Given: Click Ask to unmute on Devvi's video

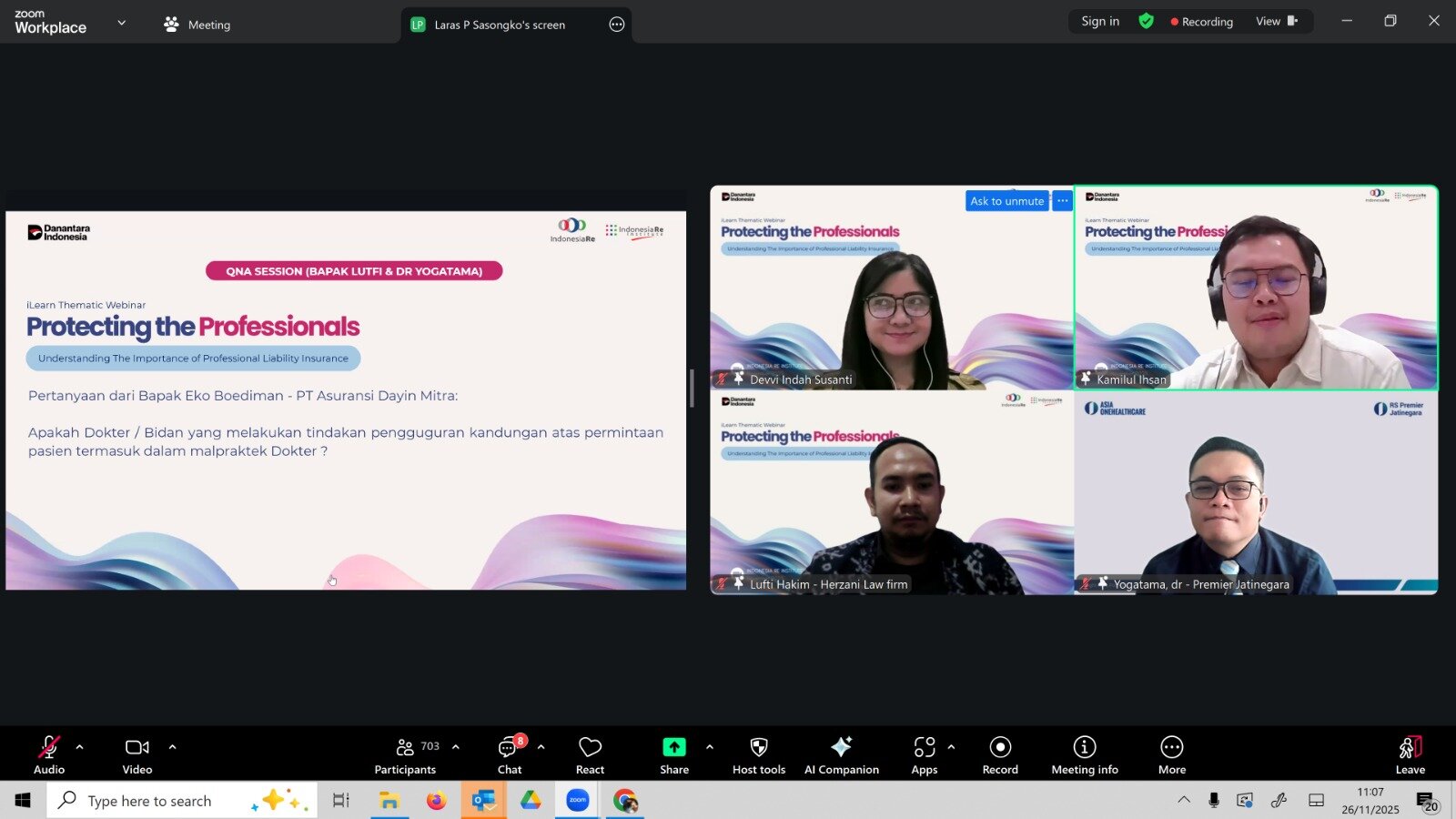Looking at the screenshot, I should pos(1006,201).
